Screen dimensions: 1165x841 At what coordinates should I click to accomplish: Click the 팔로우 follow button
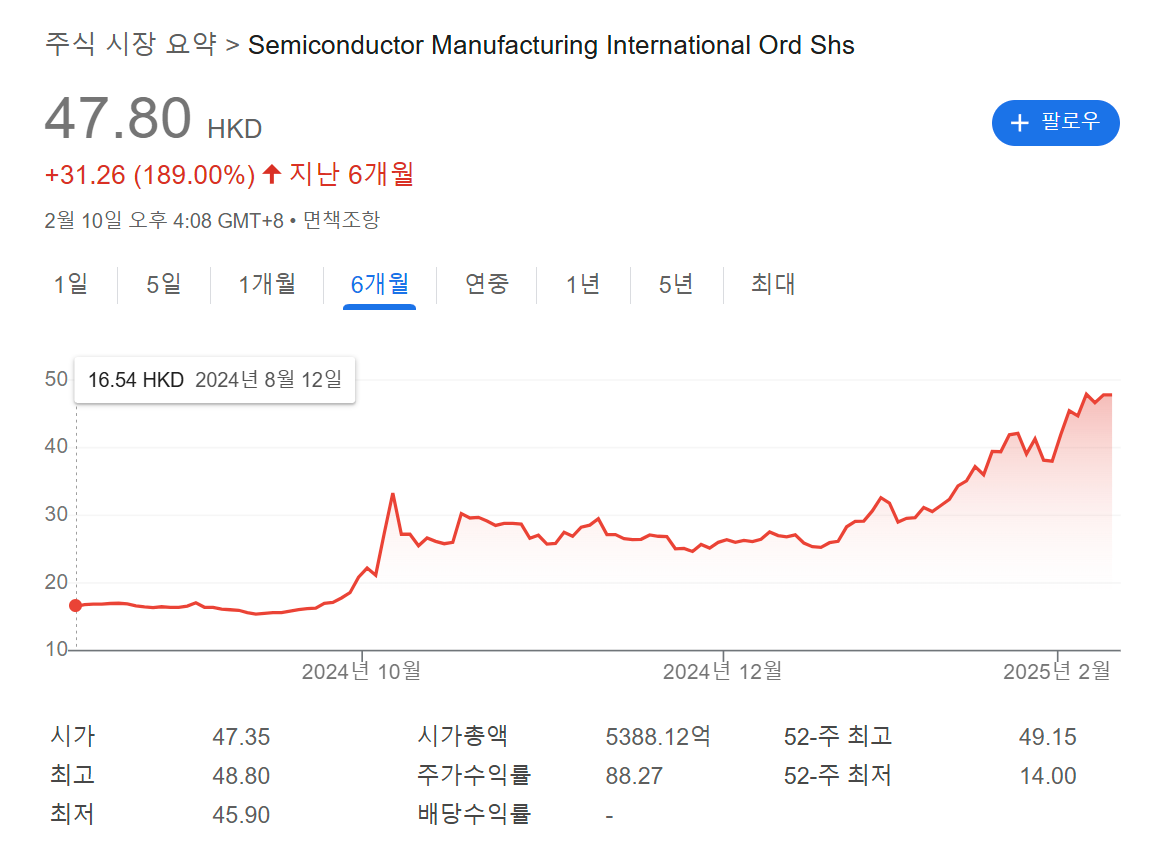point(1055,123)
